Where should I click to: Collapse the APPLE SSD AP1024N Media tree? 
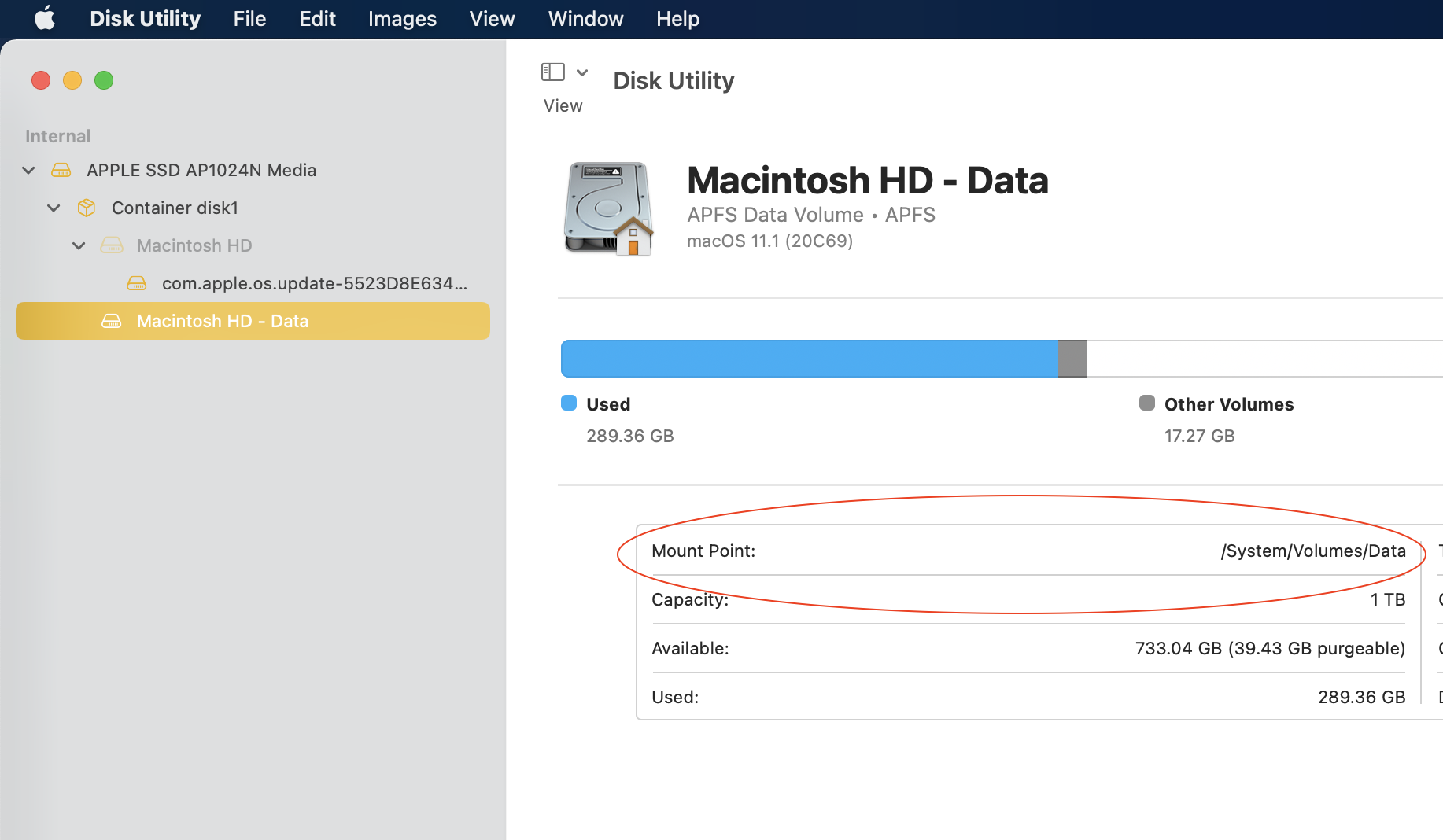tap(28, 170)
